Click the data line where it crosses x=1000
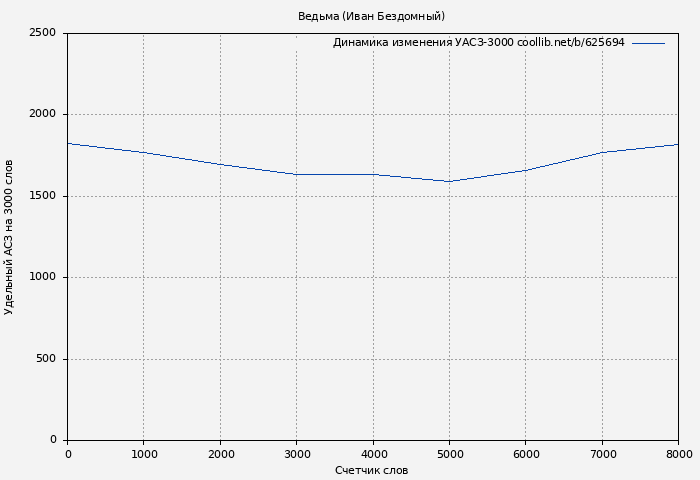The image size is (700, 480). point(144,152)
